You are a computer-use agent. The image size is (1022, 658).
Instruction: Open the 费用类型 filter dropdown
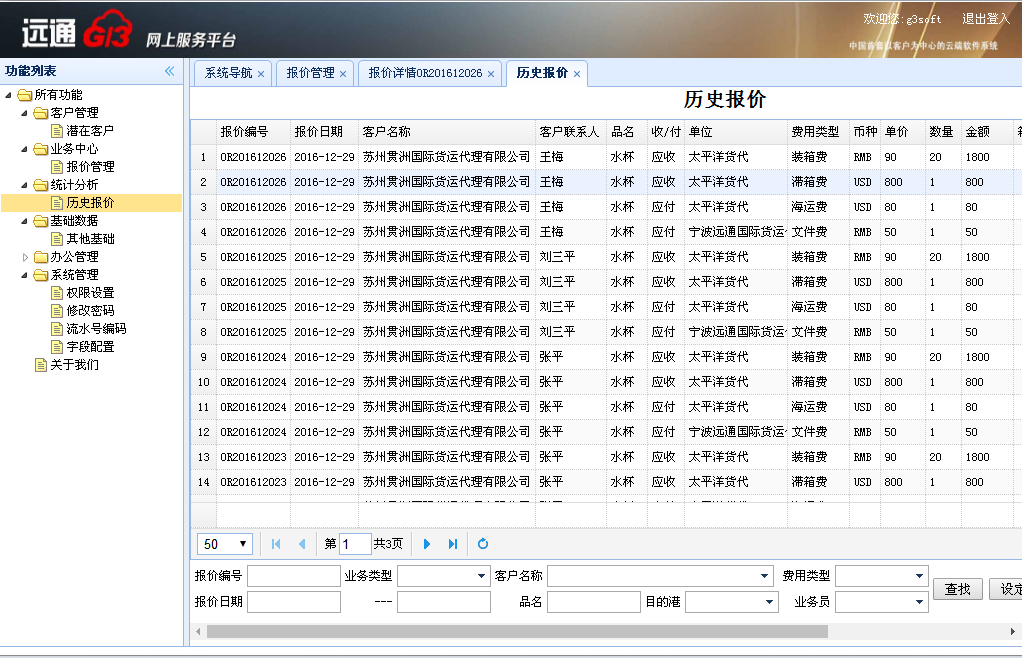pyautogui.click(x=919, y=576)
